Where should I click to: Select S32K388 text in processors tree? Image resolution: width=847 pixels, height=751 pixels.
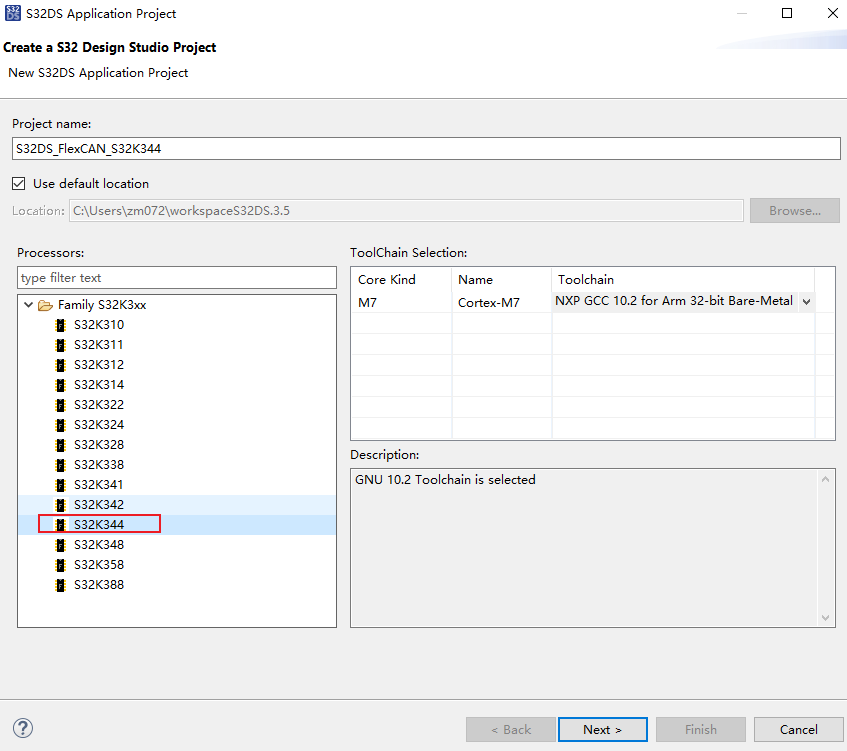(x=99, y=585)
